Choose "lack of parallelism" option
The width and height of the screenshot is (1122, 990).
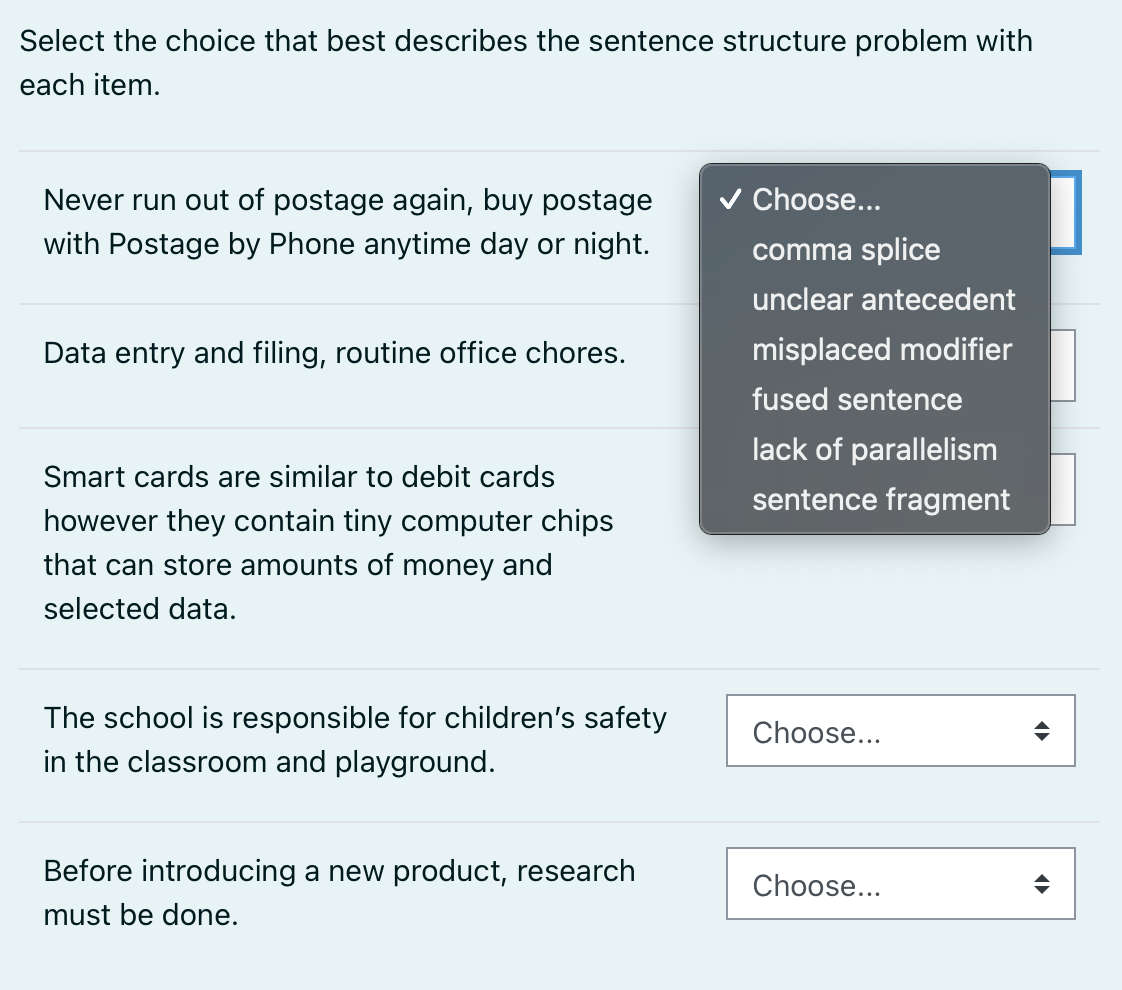coord(874,450)
